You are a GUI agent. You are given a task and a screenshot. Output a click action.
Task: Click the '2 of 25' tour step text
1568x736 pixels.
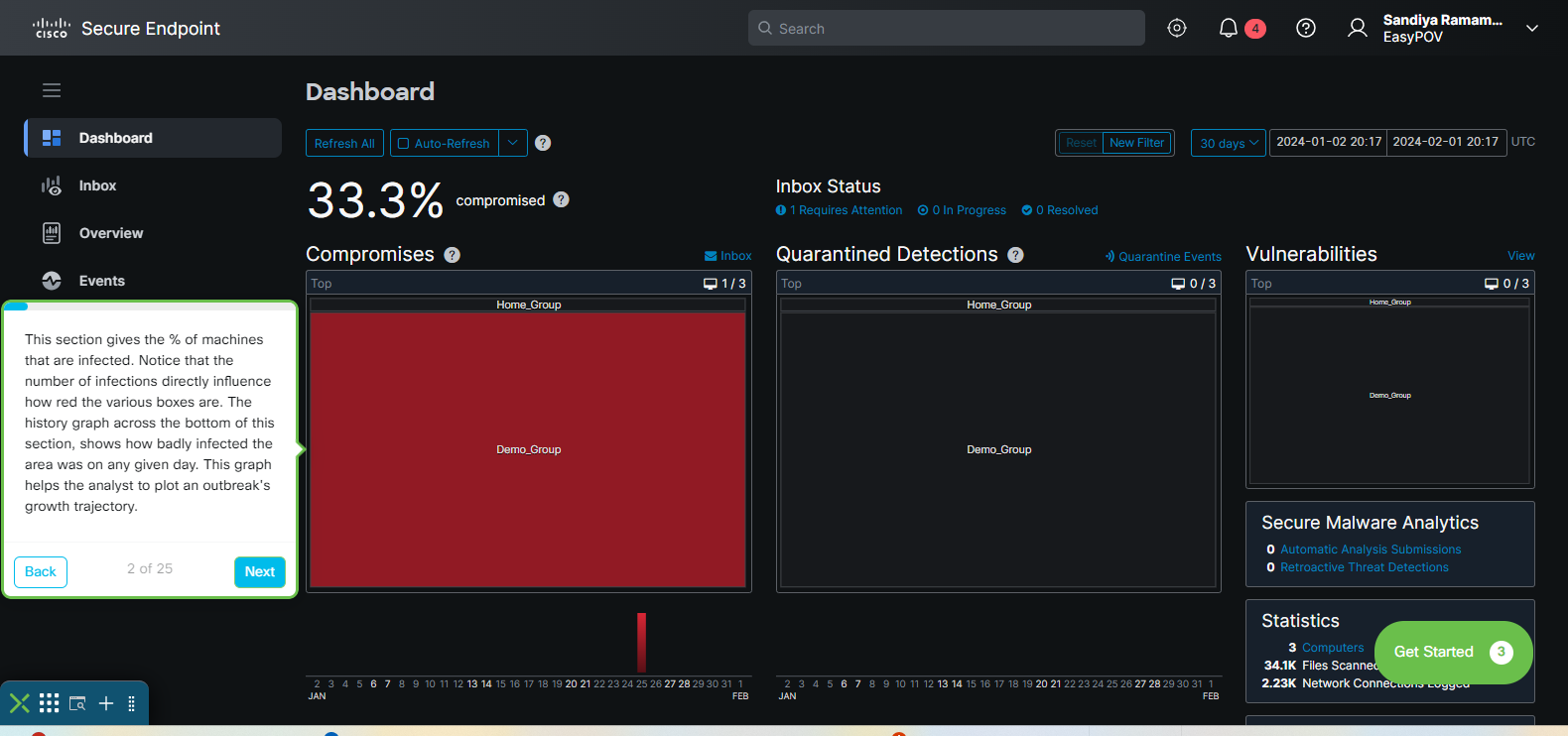click(150, 568)
